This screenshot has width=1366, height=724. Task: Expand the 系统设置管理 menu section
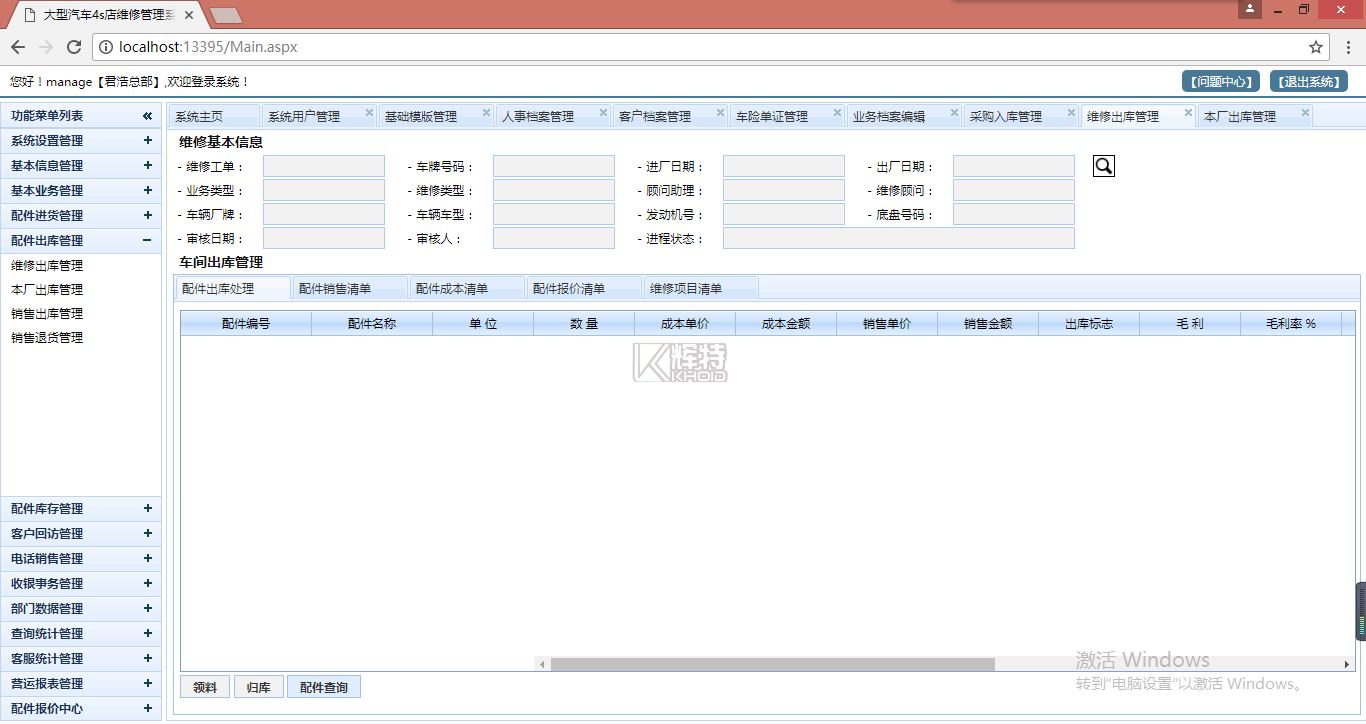(x=147, y=141)
